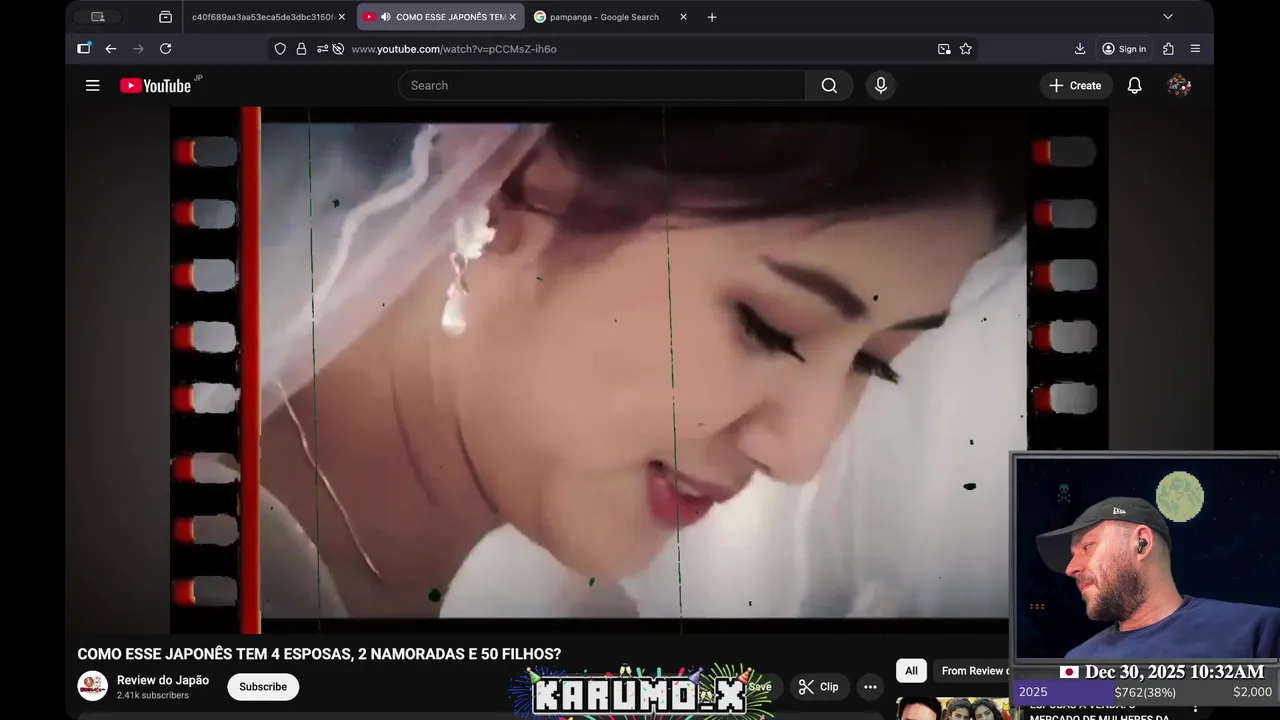This screenshot has width=1280, height=720.
Task: Go back with browser back arrow
Action: coord(111,49)
